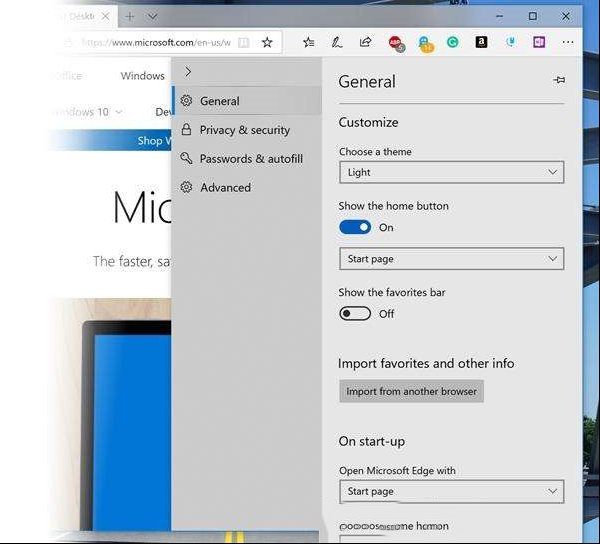Select General settings category
Screen dimensions: 600x544
point(248,101)
